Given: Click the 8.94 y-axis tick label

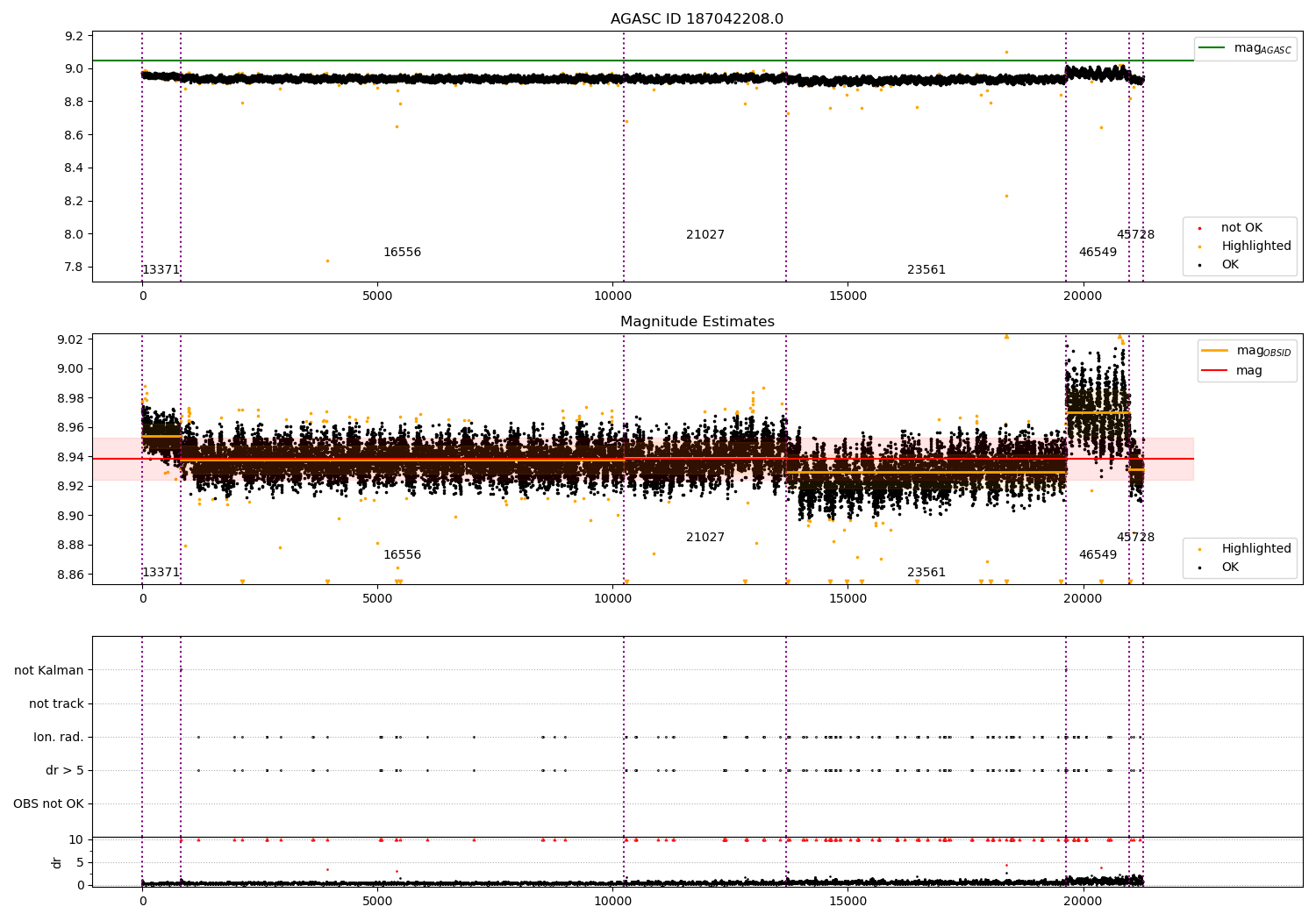Looking at the screenshot, I should 70,457.
